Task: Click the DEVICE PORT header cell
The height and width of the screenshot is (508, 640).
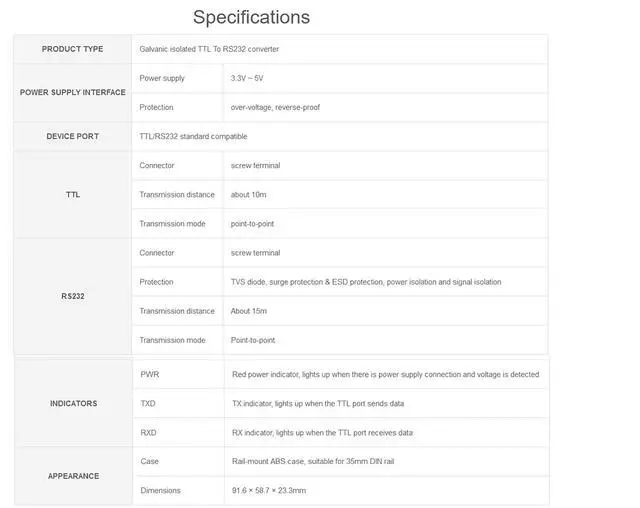Action: pos(73,136)
